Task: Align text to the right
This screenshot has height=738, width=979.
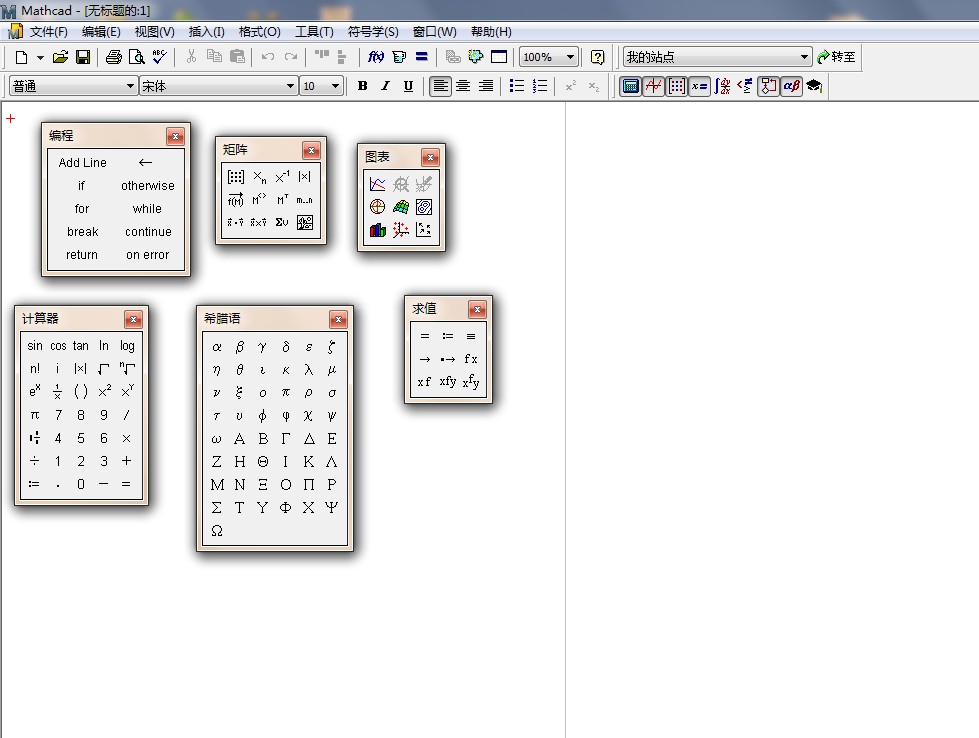Action: point(486,86)
